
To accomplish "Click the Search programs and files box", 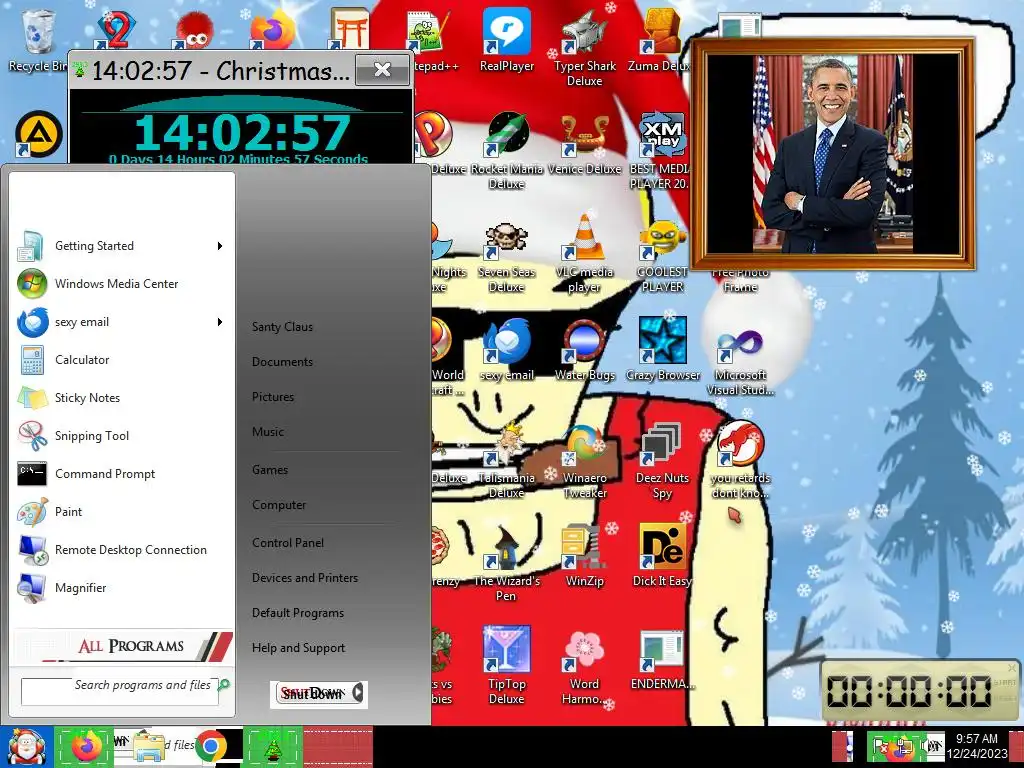I will coord(120,692).
